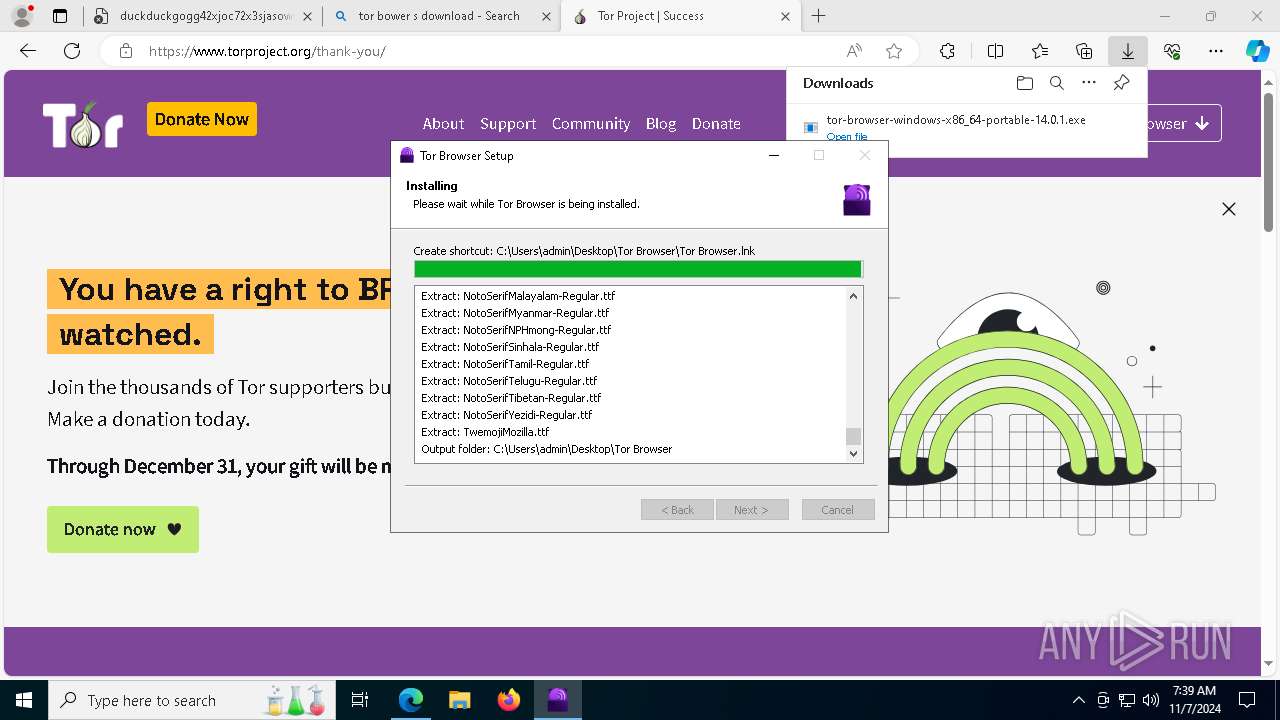Click Tor Browser Setup taskbar icon

pyautogui.click(x=558, y=700)
